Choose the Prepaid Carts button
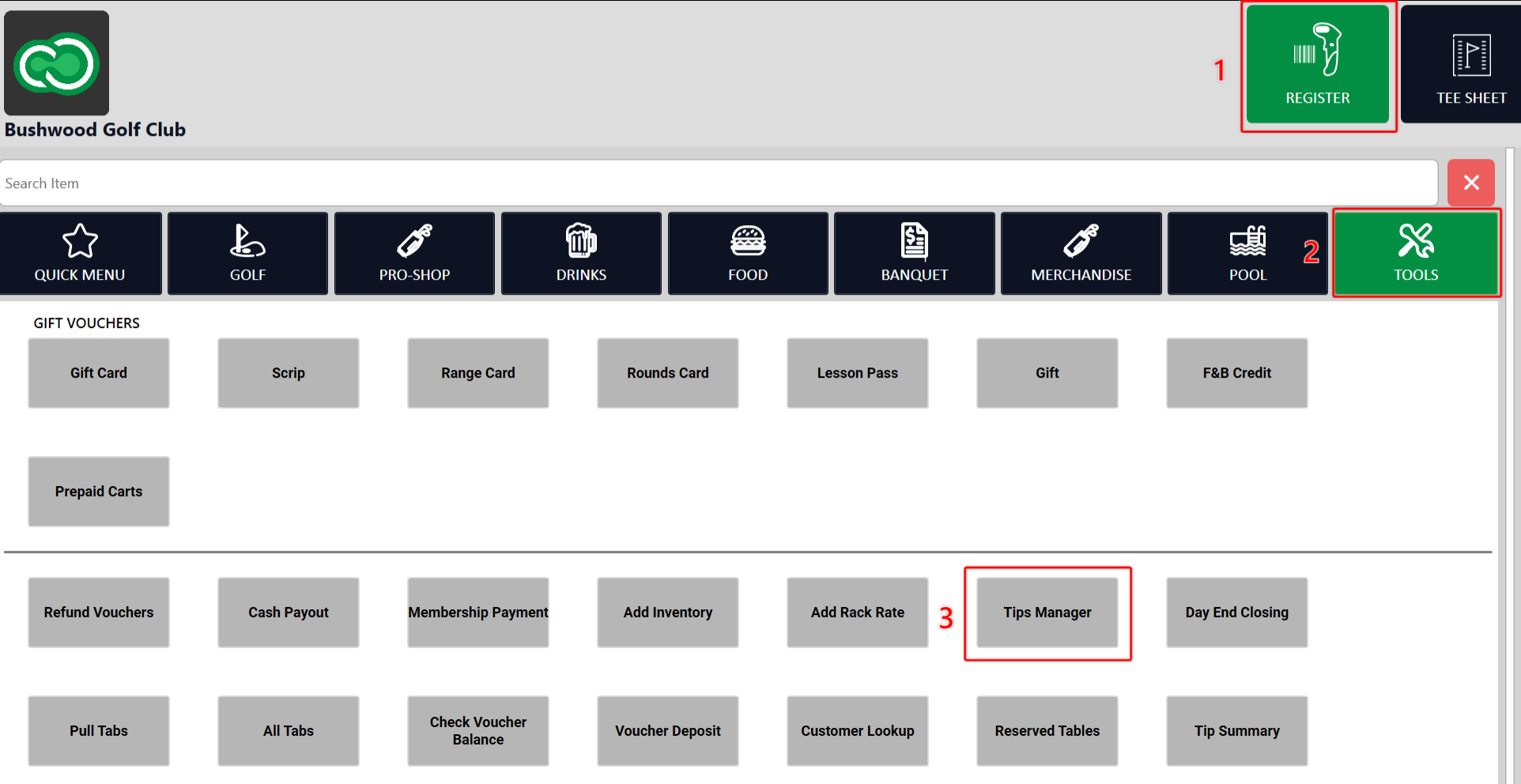Image resolution: width=1521 pixels, height=784 pixels. pos(99,492)
